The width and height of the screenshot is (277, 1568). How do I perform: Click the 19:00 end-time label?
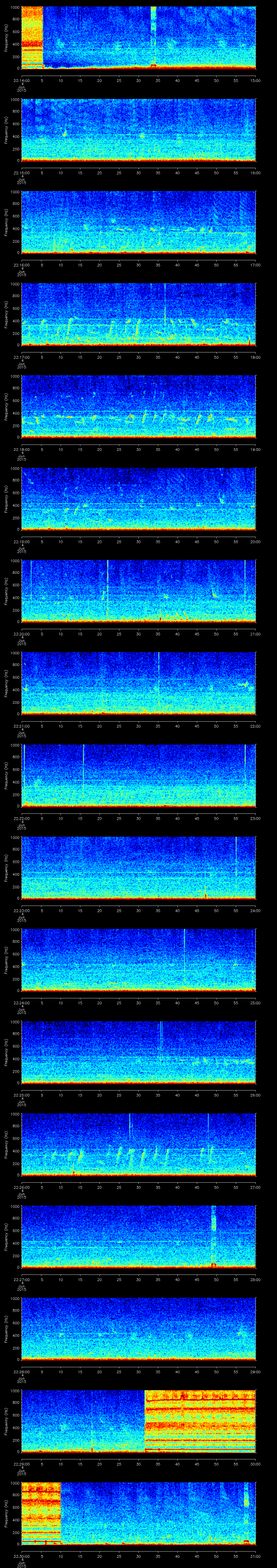pyautogui.click(x=256, y=449)
